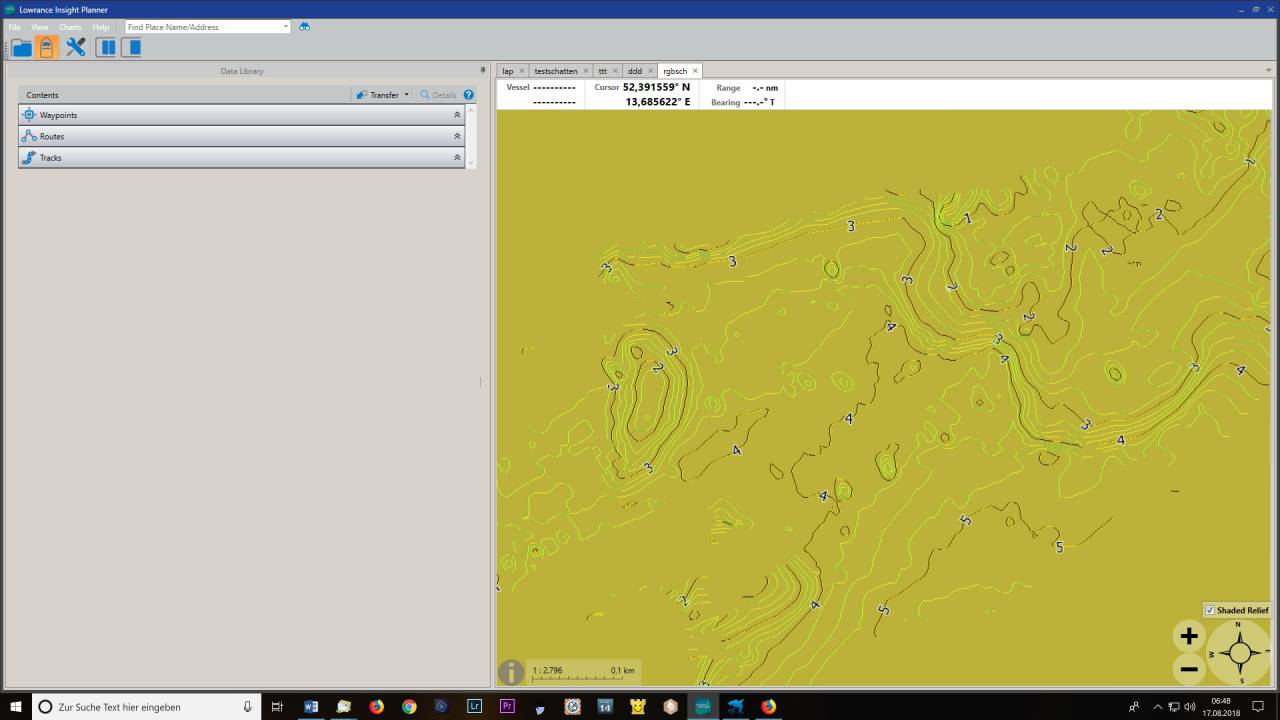Open Google Chrome from the taskbar
The height and width of the screenshot is (720, 1280).
coord(409,706)
